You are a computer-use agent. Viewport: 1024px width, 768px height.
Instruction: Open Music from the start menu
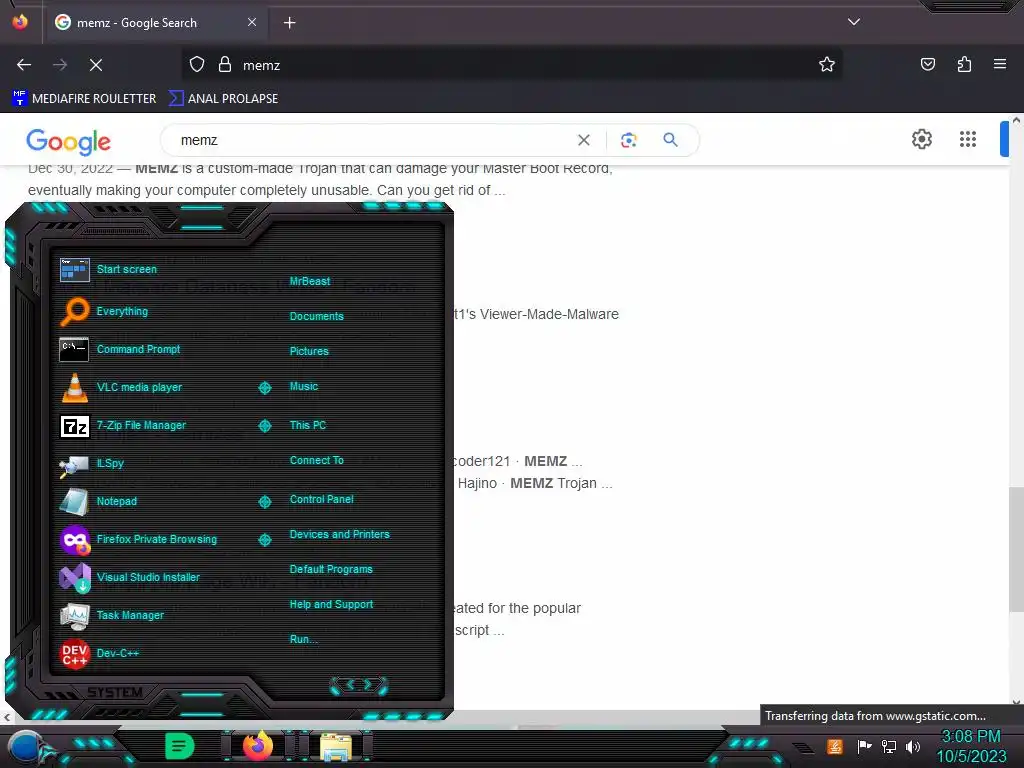[x=304, y=387]
